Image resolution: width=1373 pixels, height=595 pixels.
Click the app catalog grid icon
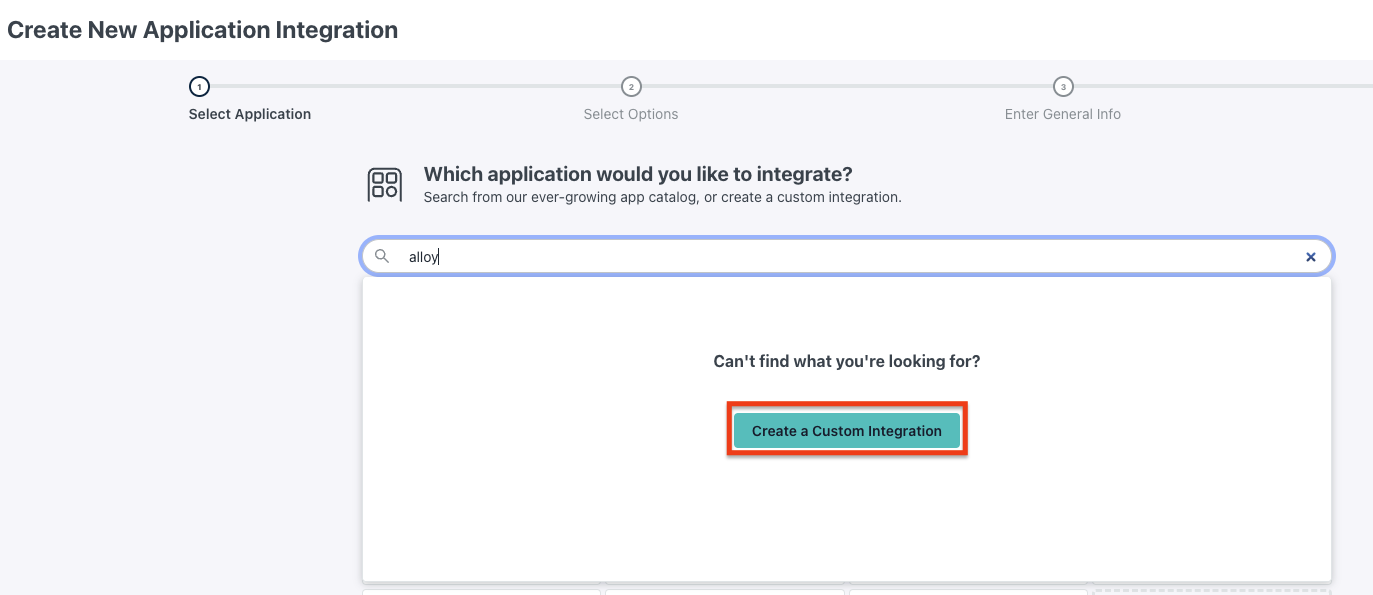point(385,184)
